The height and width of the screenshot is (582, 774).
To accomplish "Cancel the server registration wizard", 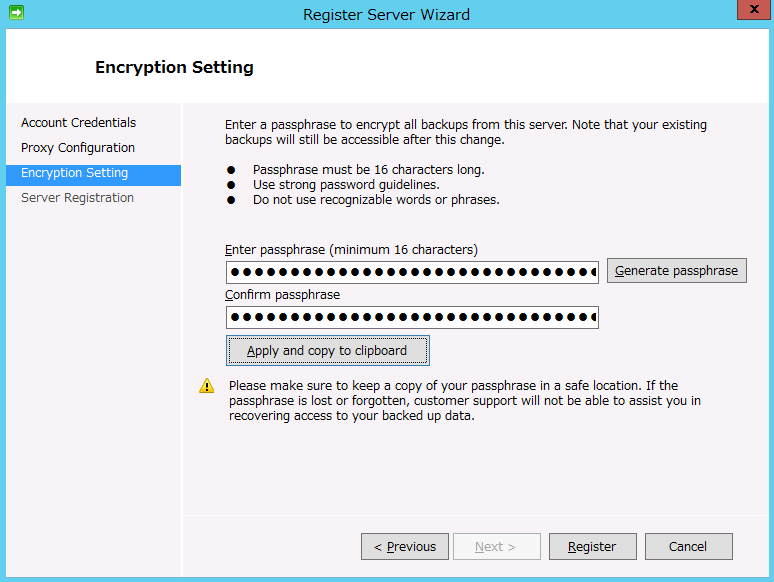I will tap(688, 547).
